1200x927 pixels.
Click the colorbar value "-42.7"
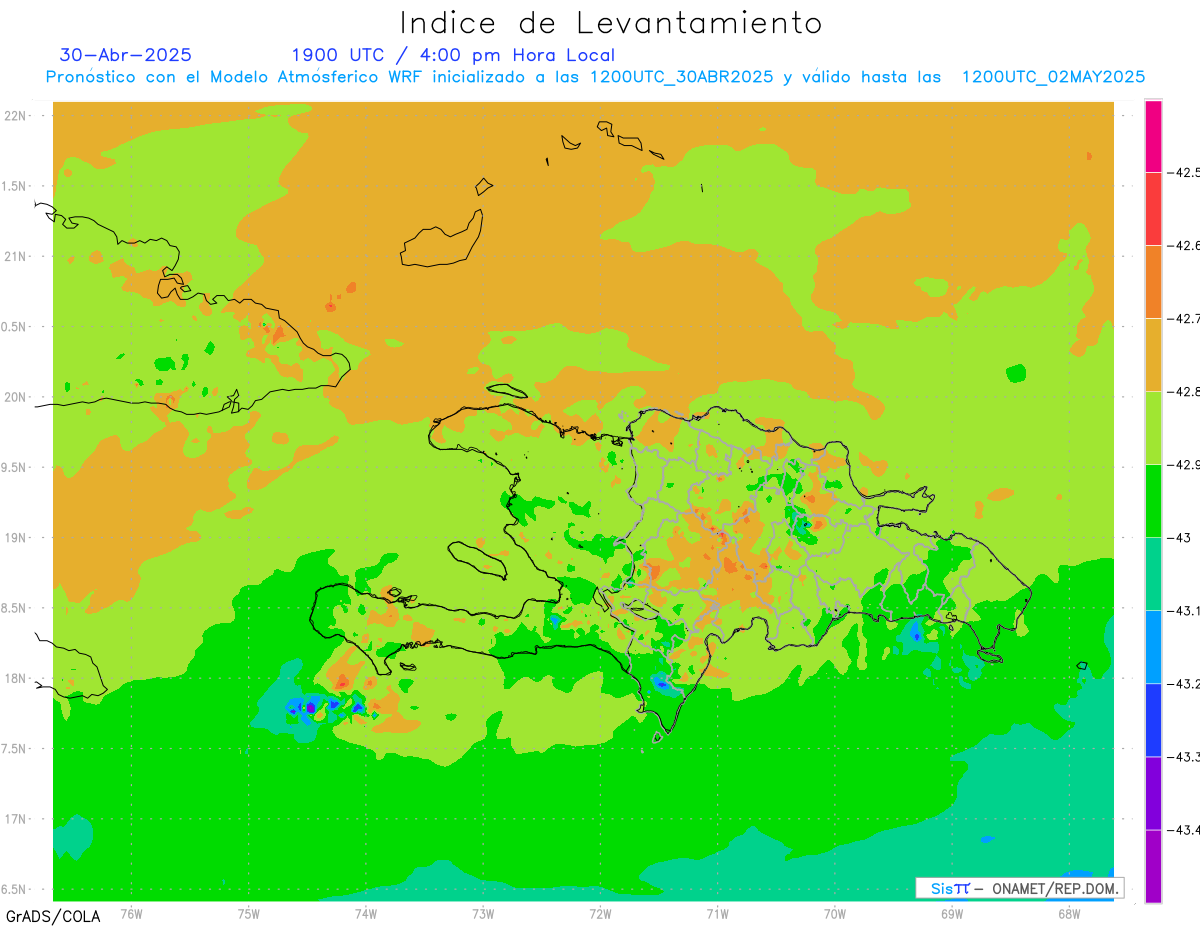[x=1185, y=318]
